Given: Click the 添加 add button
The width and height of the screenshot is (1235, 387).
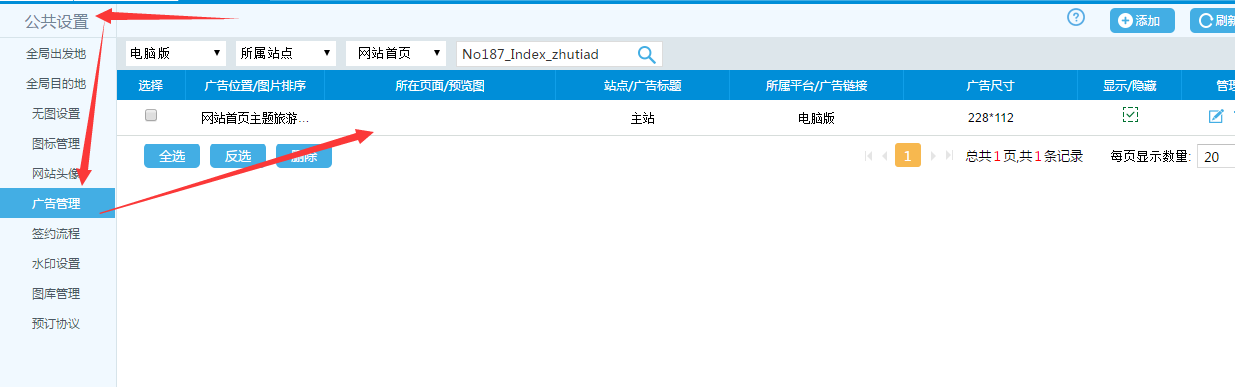Looking at the screenshot, I should [1142, 20].
